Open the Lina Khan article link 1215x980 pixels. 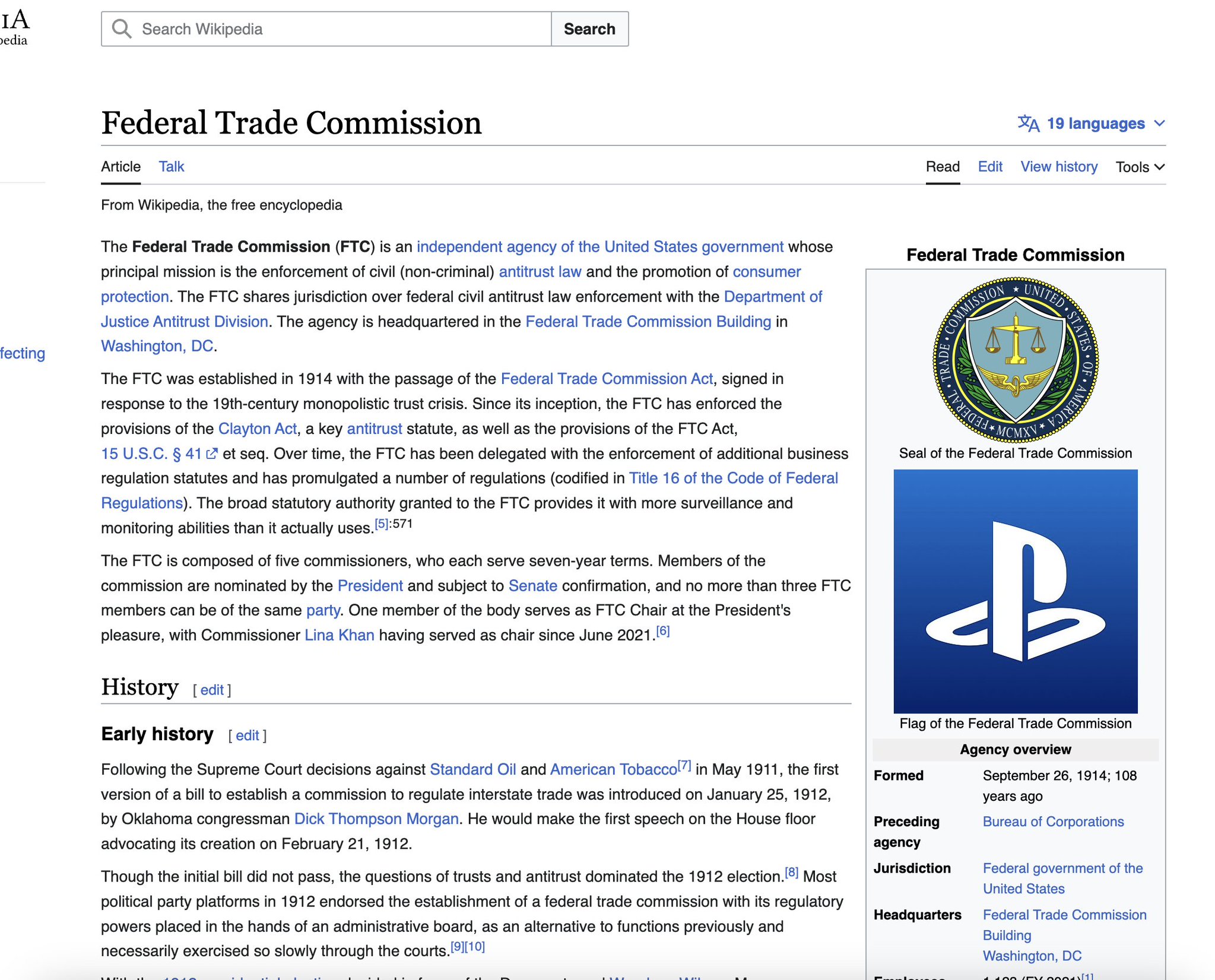[x=339, y=635]
